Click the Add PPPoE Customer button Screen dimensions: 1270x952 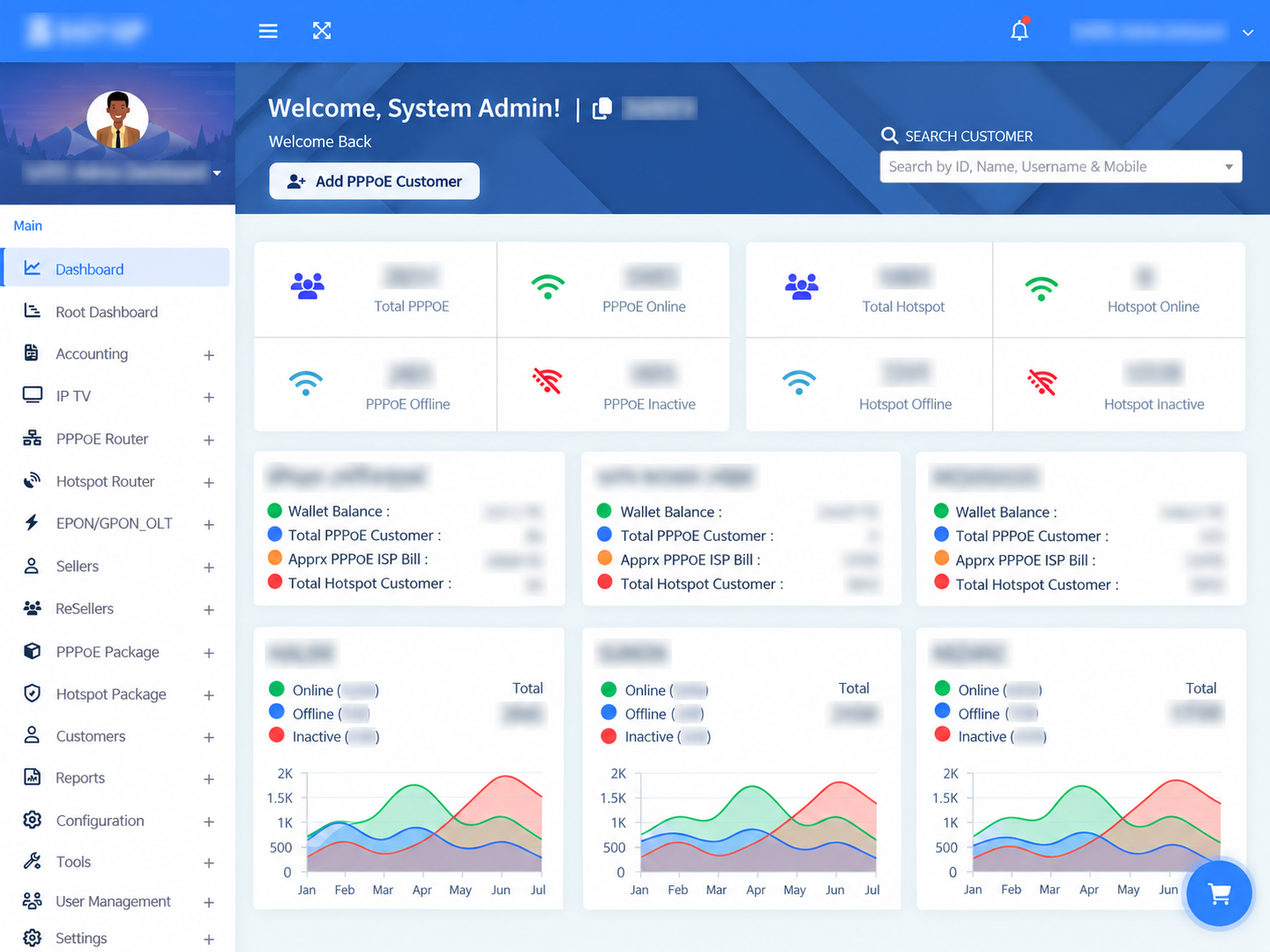[375, 181]
